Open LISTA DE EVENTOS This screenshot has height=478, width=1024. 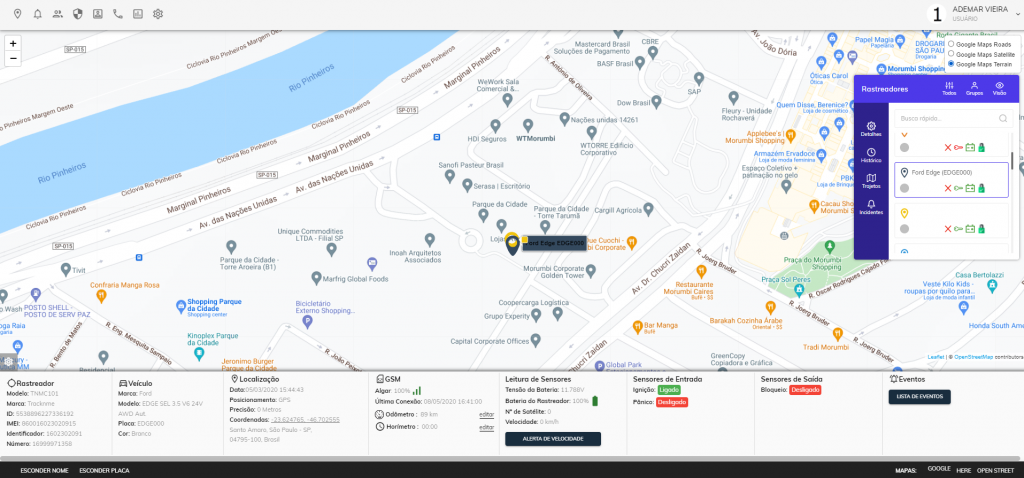point(920,396)
